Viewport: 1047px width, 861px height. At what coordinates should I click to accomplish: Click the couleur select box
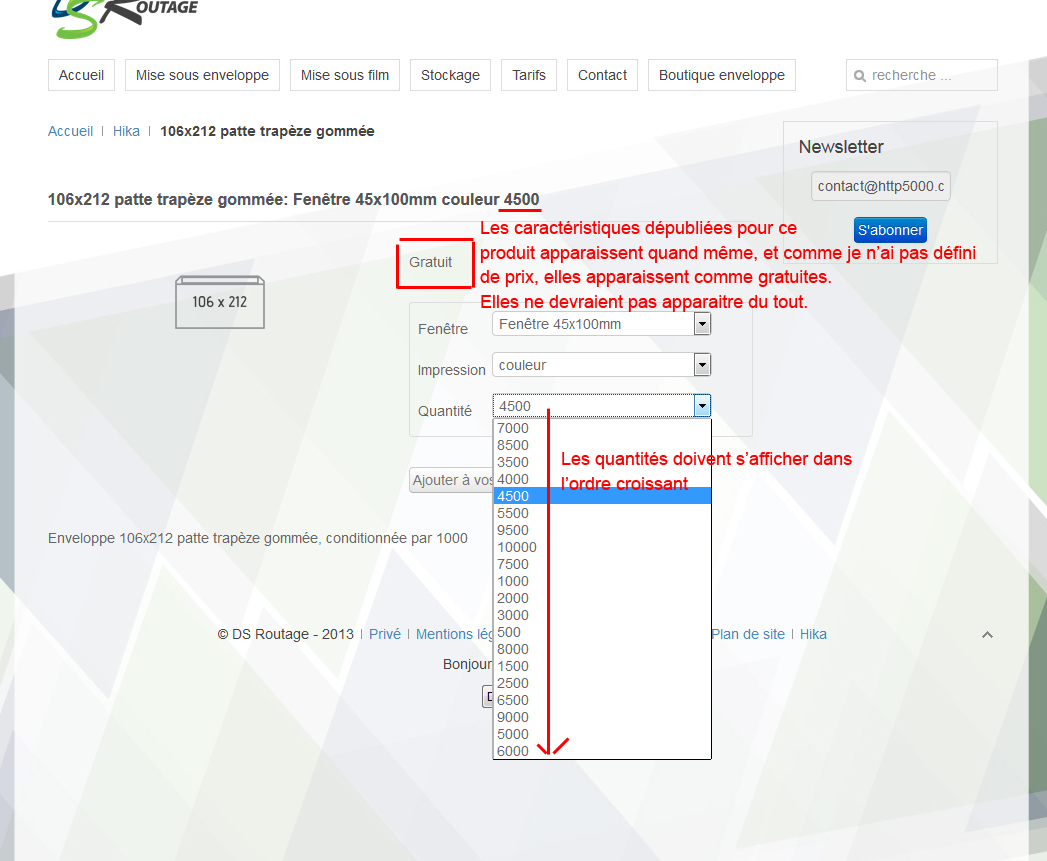click(x=601, y=365)
